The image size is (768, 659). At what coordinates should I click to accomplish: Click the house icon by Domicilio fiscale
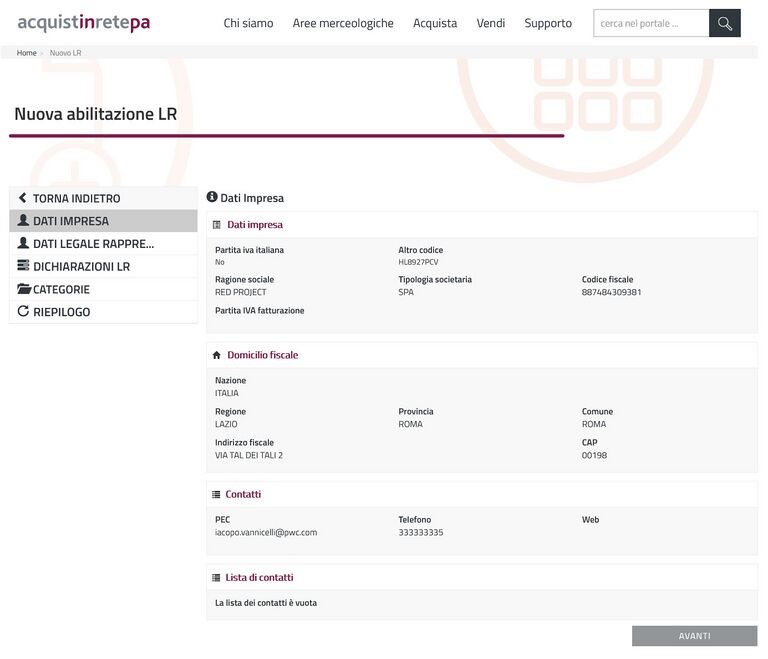coord(216,355)
